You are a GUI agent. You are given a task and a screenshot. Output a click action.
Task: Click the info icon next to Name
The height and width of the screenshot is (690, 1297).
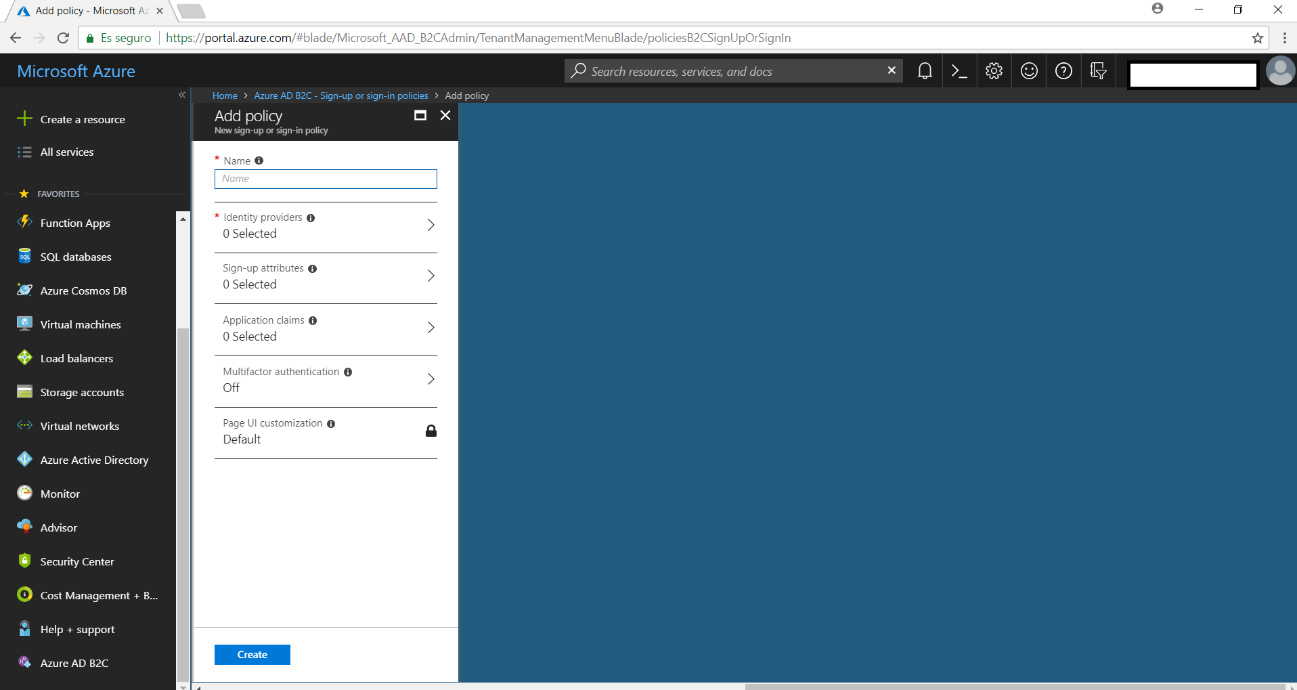point(259,161)
